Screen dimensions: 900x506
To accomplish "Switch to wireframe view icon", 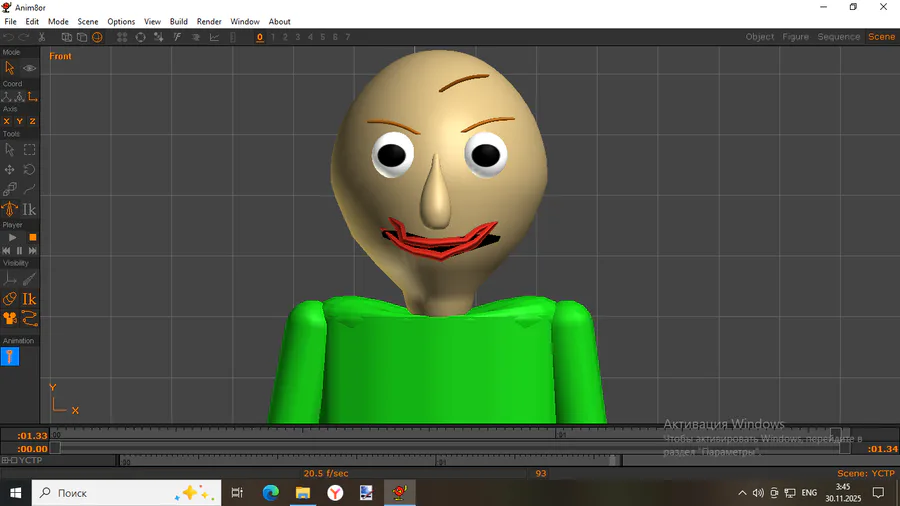I will point(67,37).
